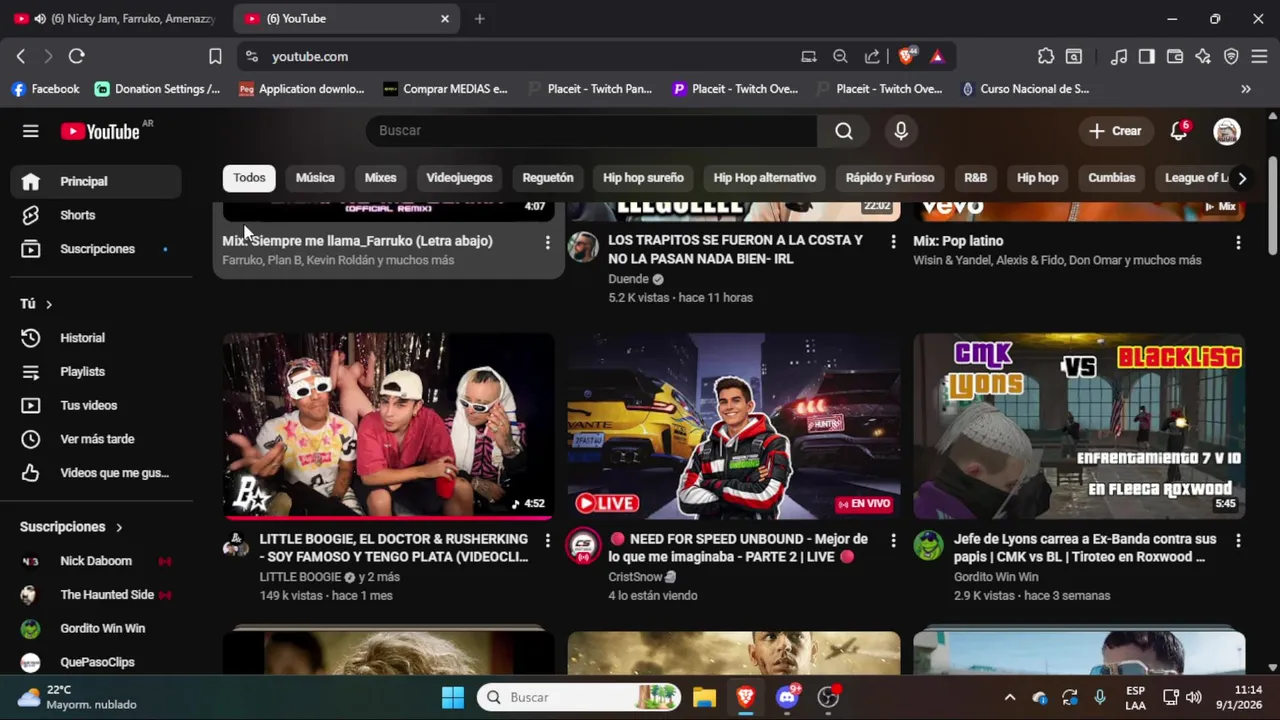The width and height of the screenshot is (1280, 720).
Task: Select the Cumbias filter chip
Action: click(x=1111, y=178)
